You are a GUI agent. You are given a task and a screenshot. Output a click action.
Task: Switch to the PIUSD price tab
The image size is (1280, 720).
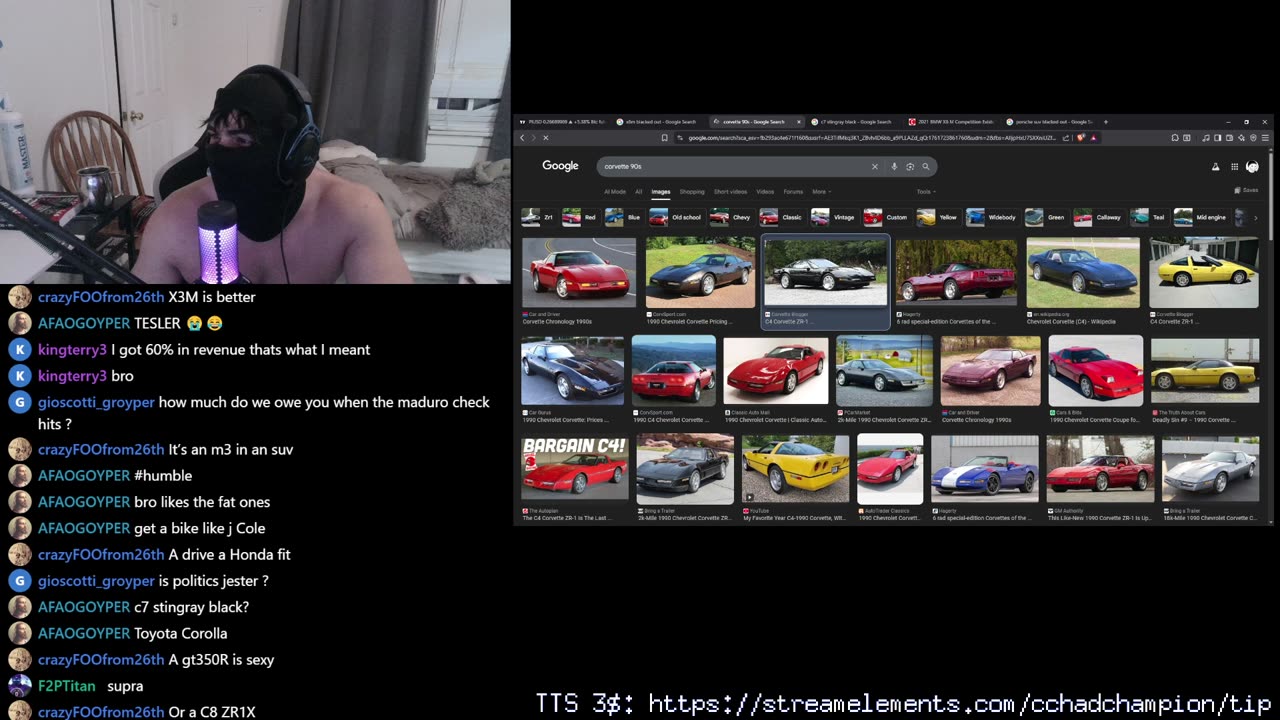click(563, 122)
